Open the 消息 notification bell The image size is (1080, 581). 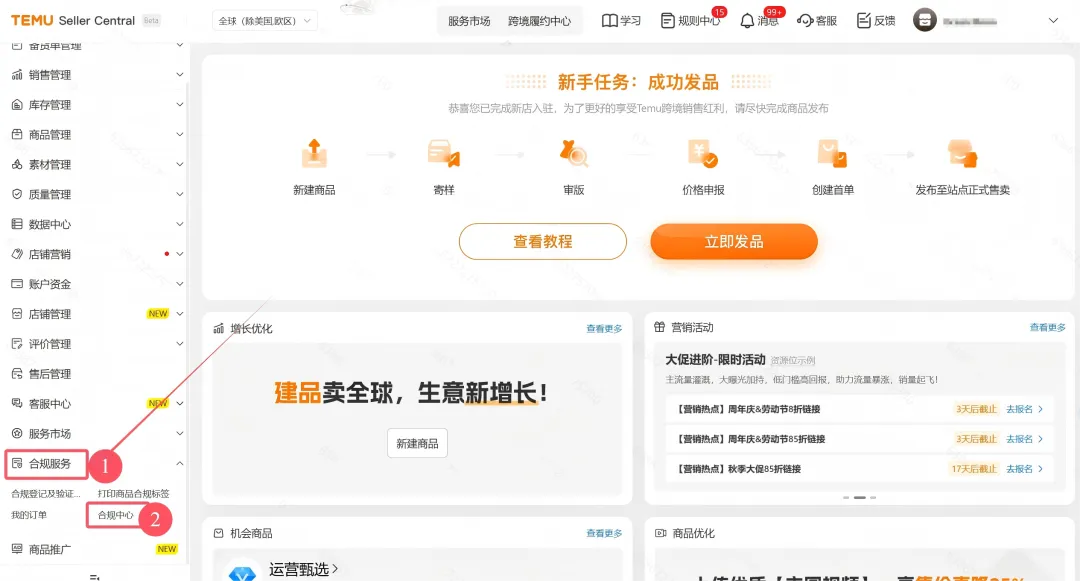[x=759, y=21]
